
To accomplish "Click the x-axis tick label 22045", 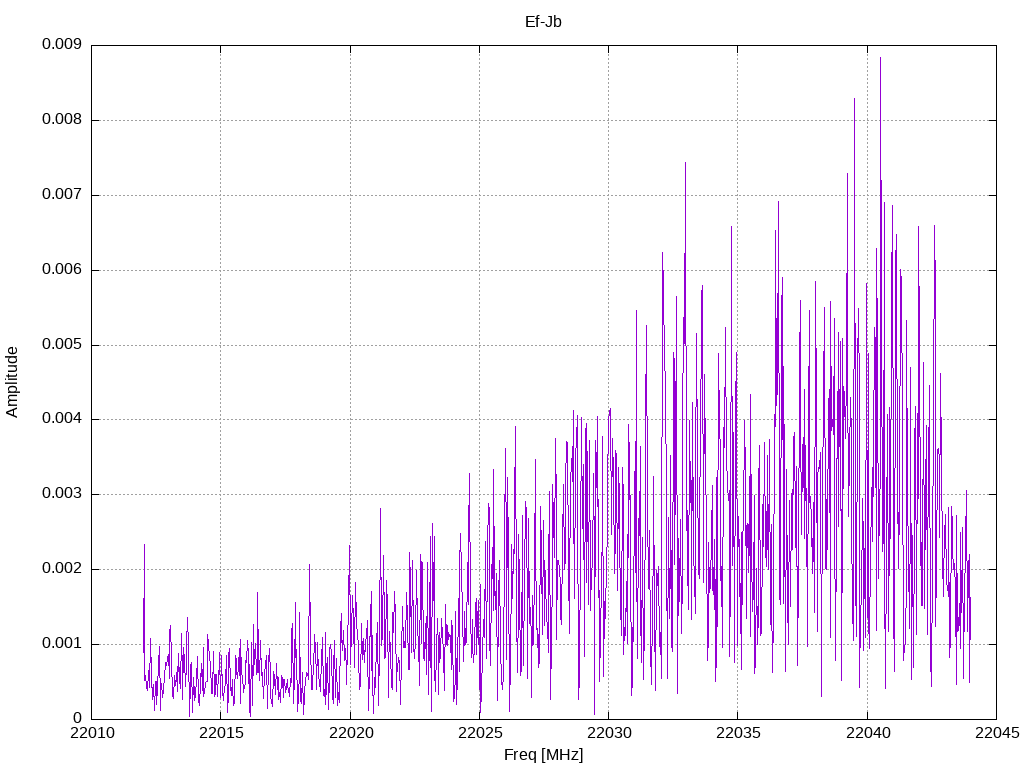I will pos(997,733).
